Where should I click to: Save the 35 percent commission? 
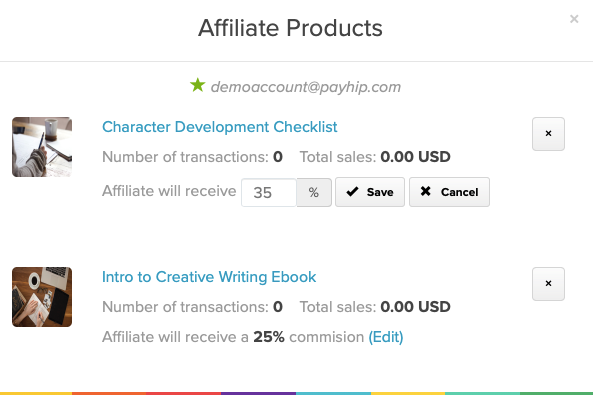(370, 192)
